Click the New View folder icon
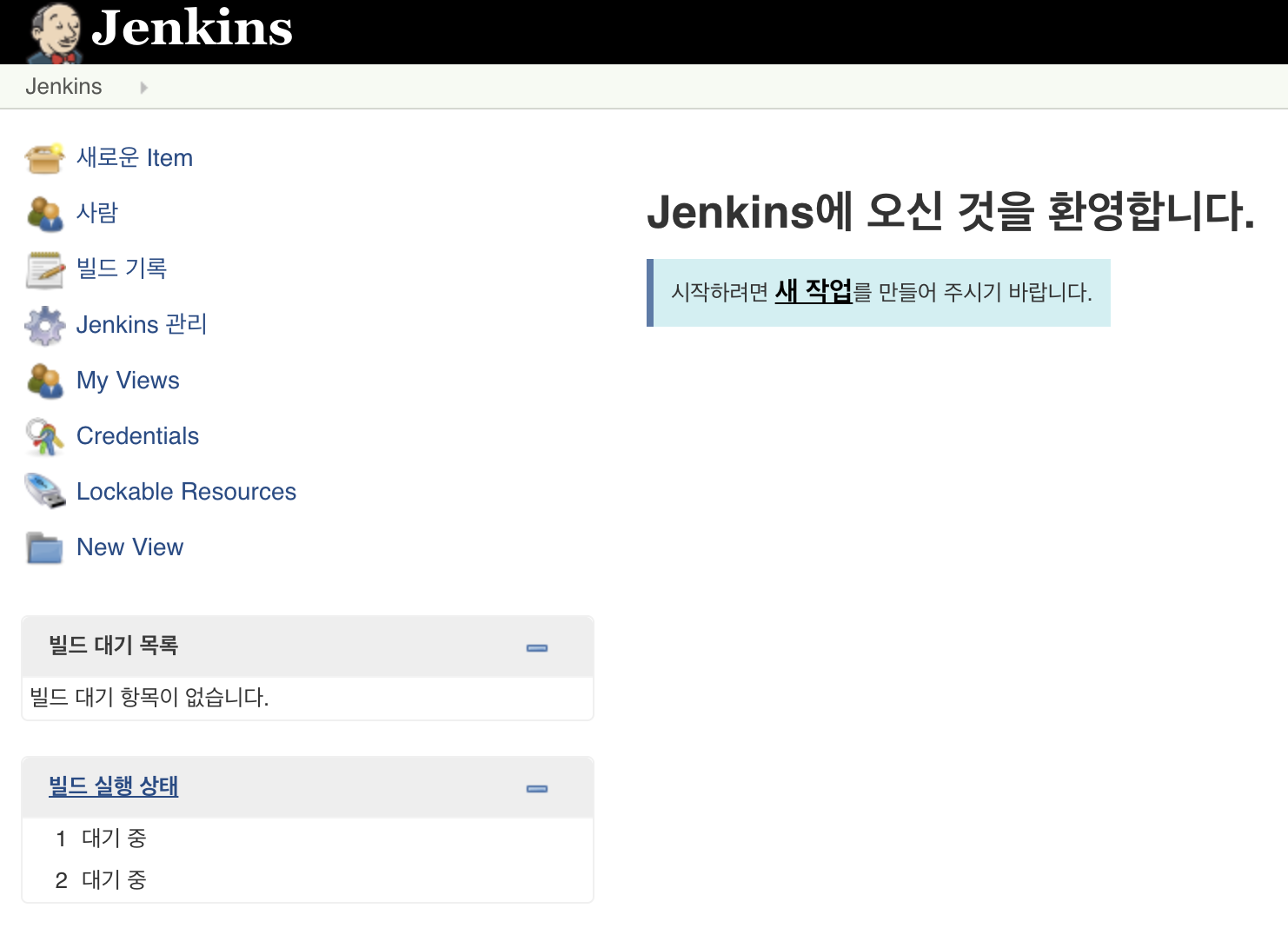This screenshot has width=1288, height=928. coord(44,548)
